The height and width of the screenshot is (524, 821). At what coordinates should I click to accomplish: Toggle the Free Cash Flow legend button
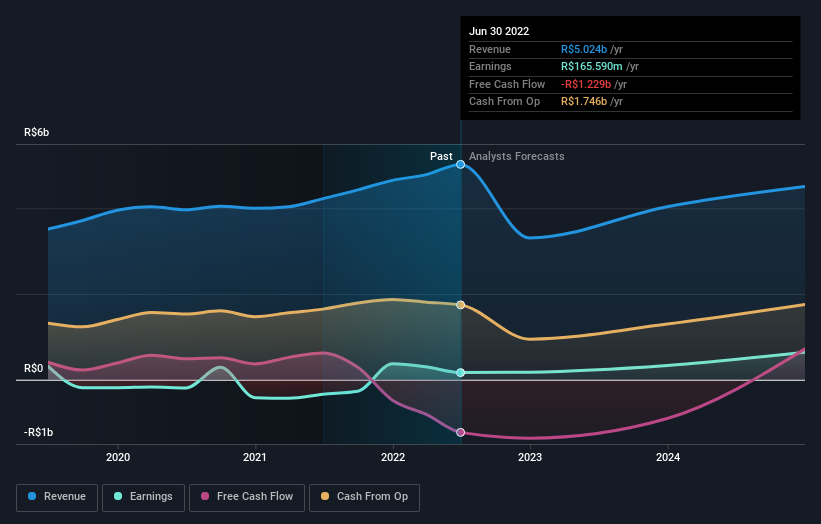[x=247, y=497]
